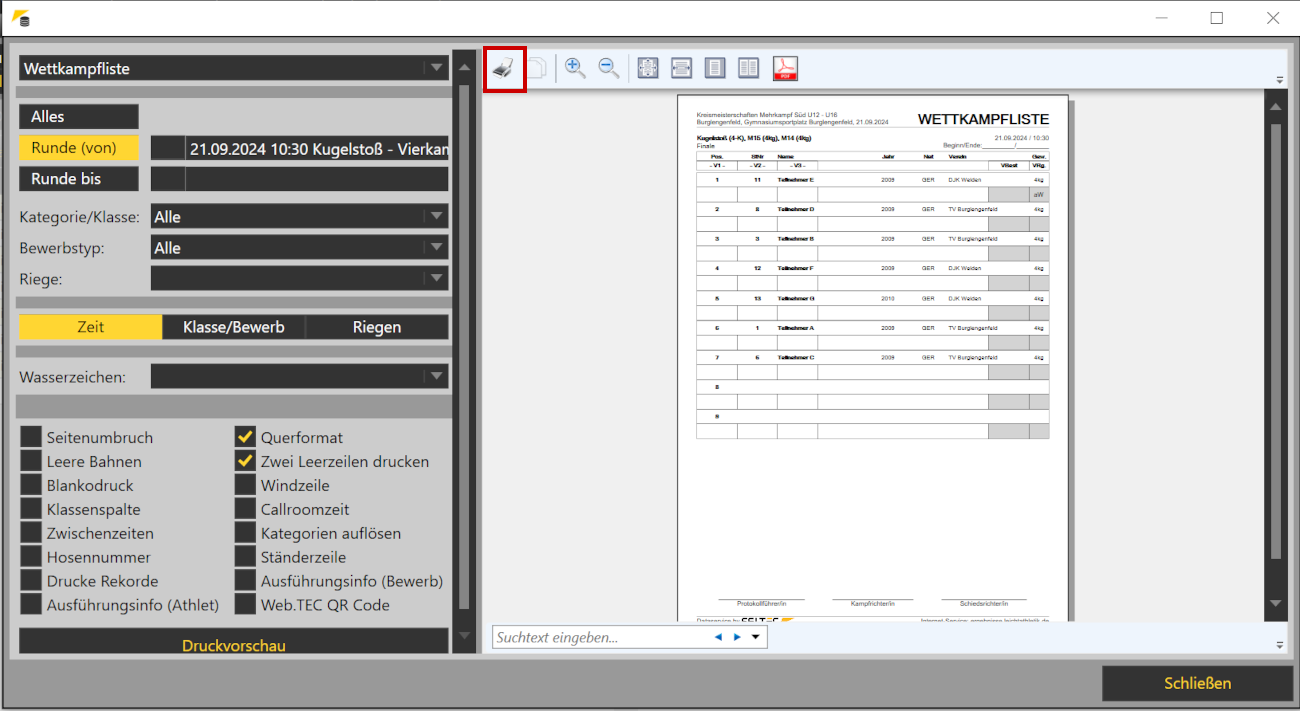The width and height of the screenshot is (1300, 711).
Task: Switch to two-page view
Action: coord(748,68)
